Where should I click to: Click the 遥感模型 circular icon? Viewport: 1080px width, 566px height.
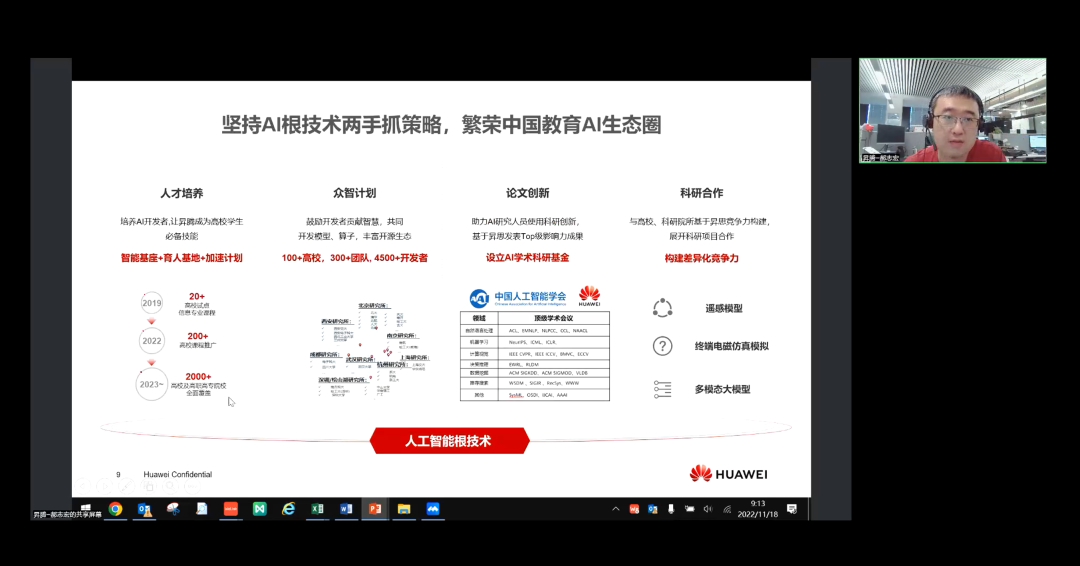pyautogui.click(x=662, y=308)
